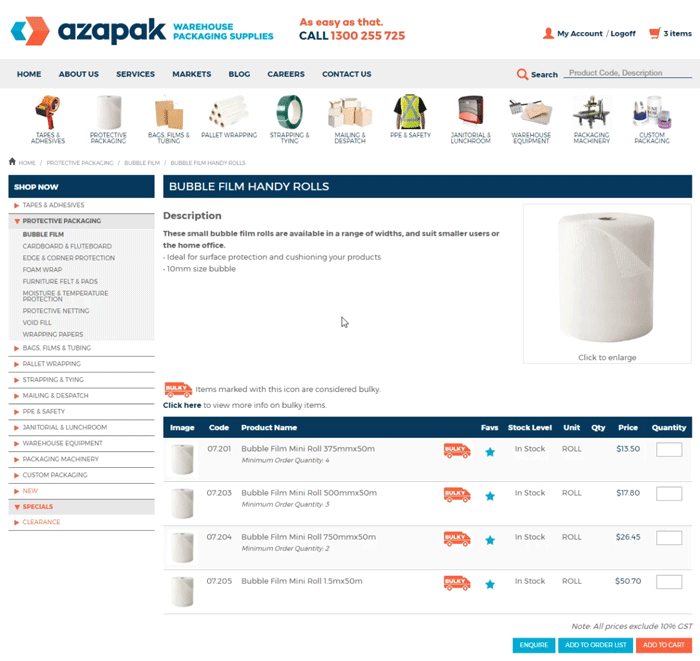Image resolution: width=700 pixels, height=661 pixels.
Task: Open the Services menu item
Action: [x=135, y=74]
